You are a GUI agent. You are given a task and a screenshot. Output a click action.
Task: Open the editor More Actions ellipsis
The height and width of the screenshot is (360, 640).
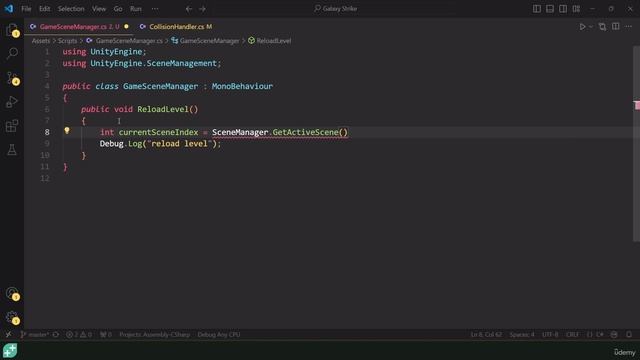pos(629,27)
